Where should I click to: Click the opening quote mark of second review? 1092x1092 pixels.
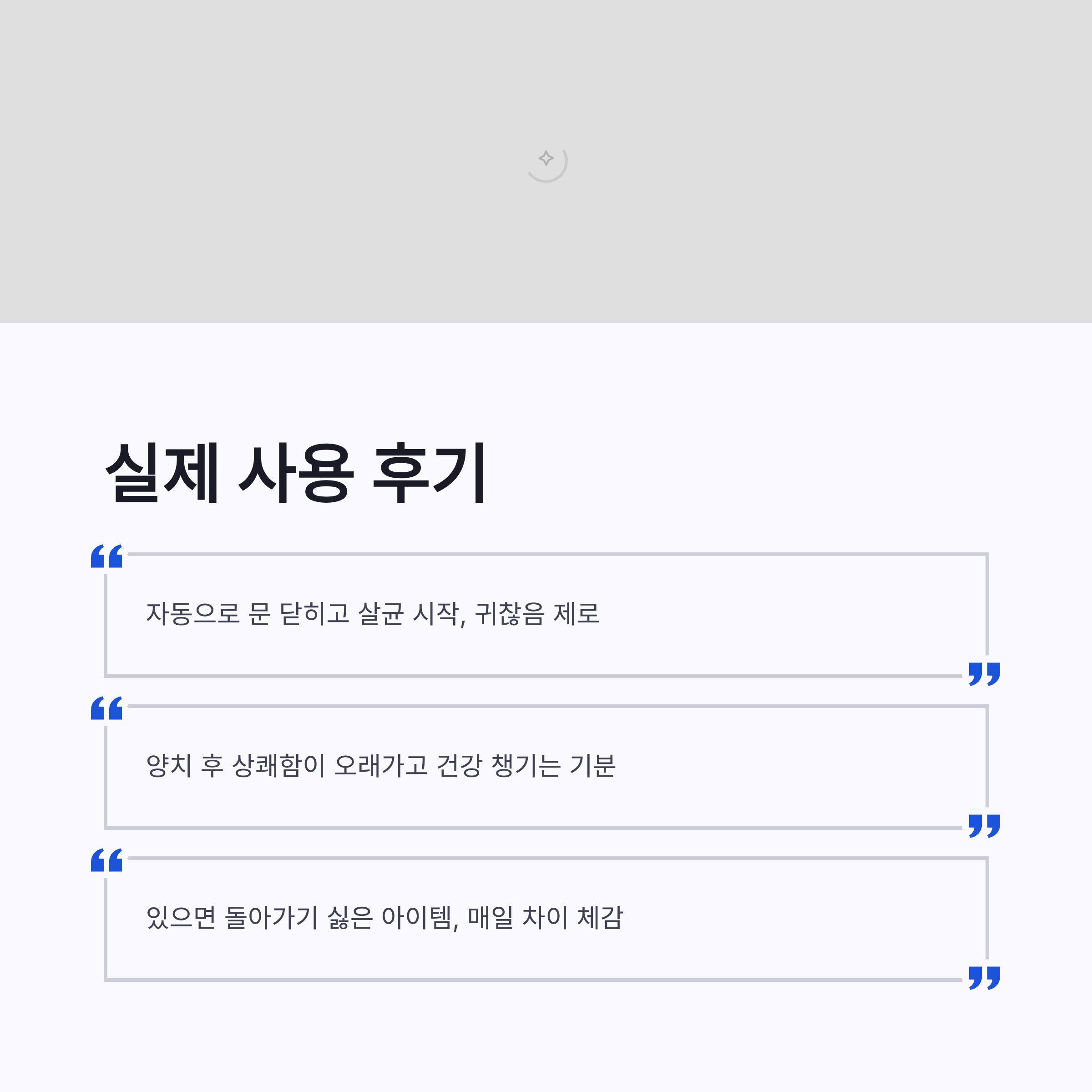point(106,708)
